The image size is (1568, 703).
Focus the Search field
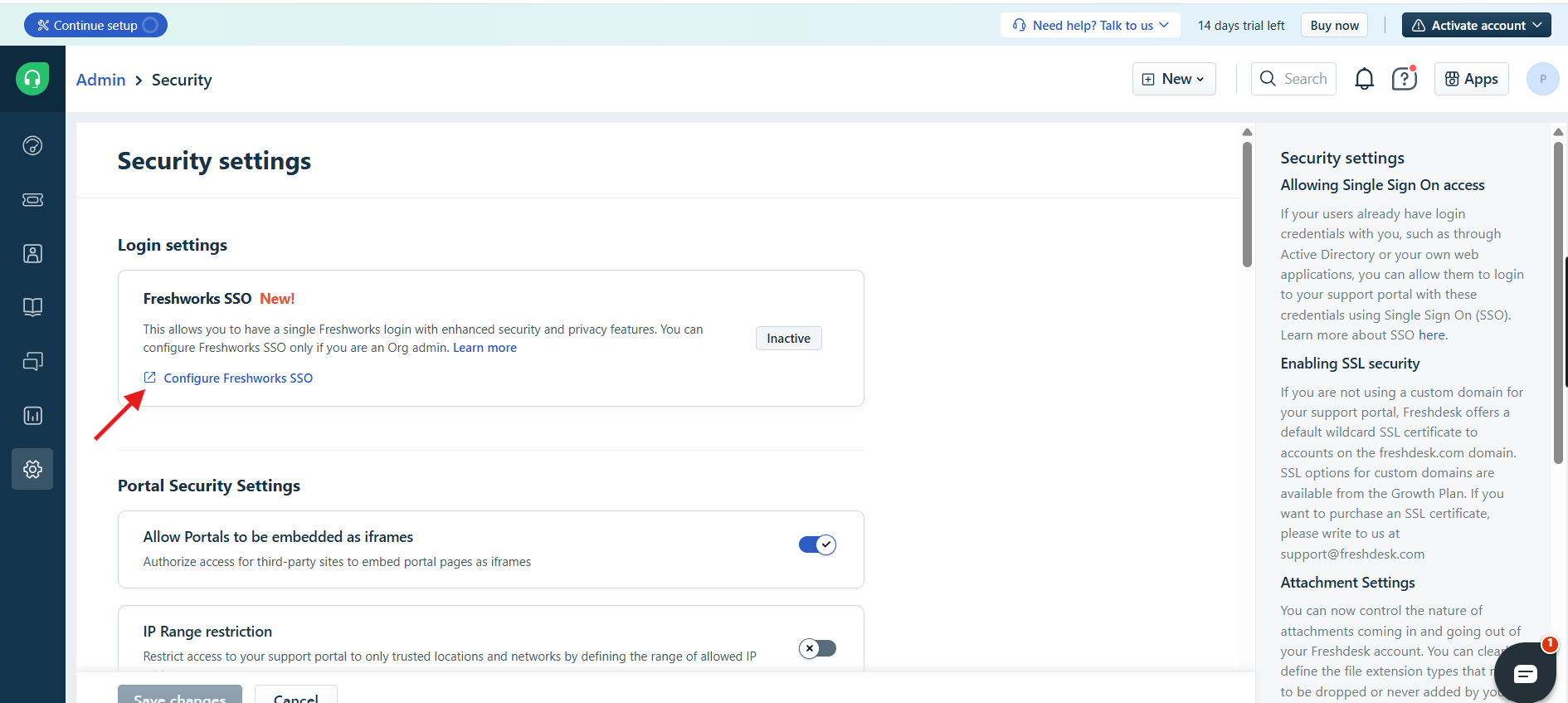pos(1293,79)
